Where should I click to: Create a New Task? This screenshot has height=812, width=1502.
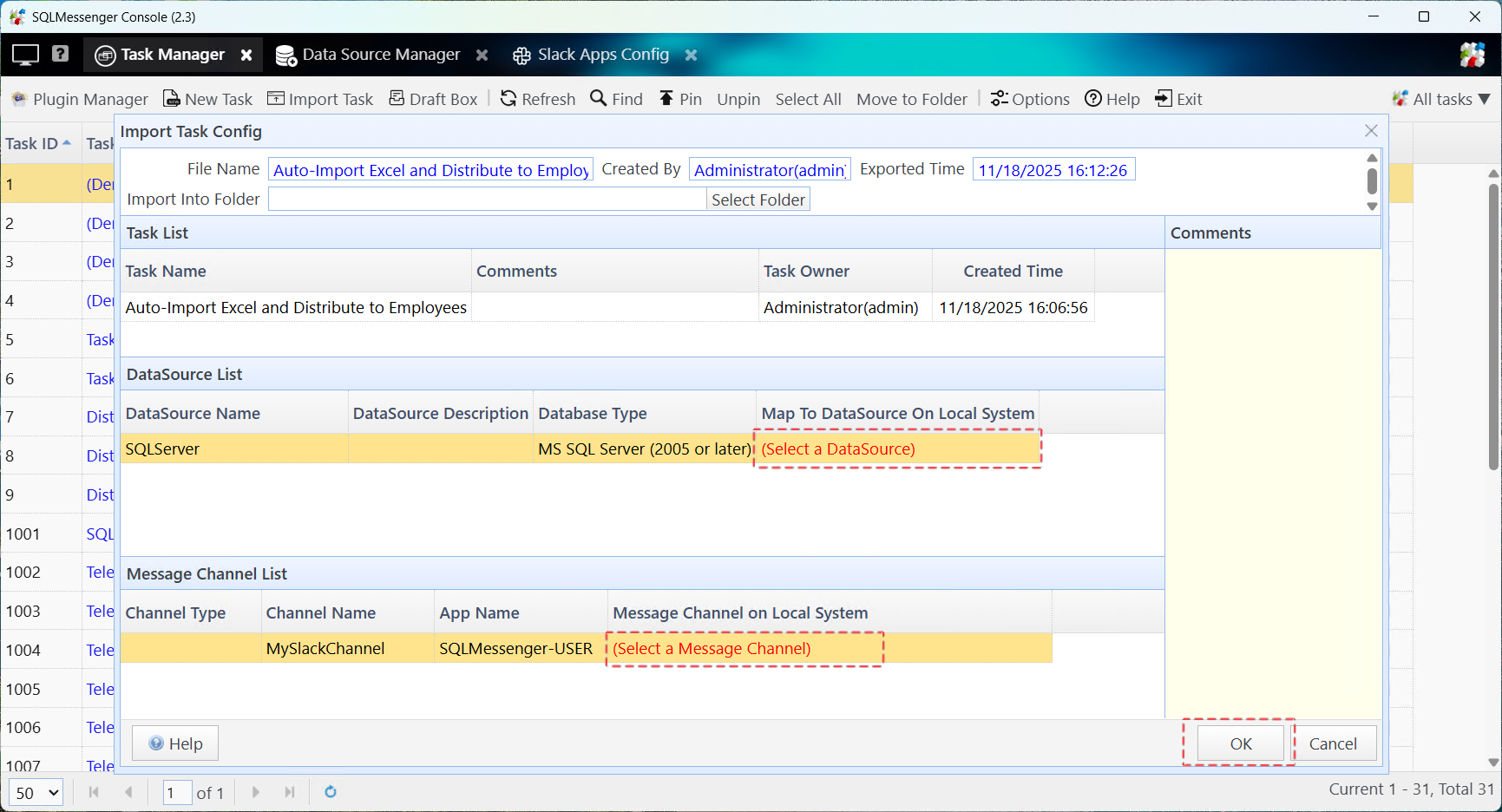pyautogui.click(x=208, y=99)
